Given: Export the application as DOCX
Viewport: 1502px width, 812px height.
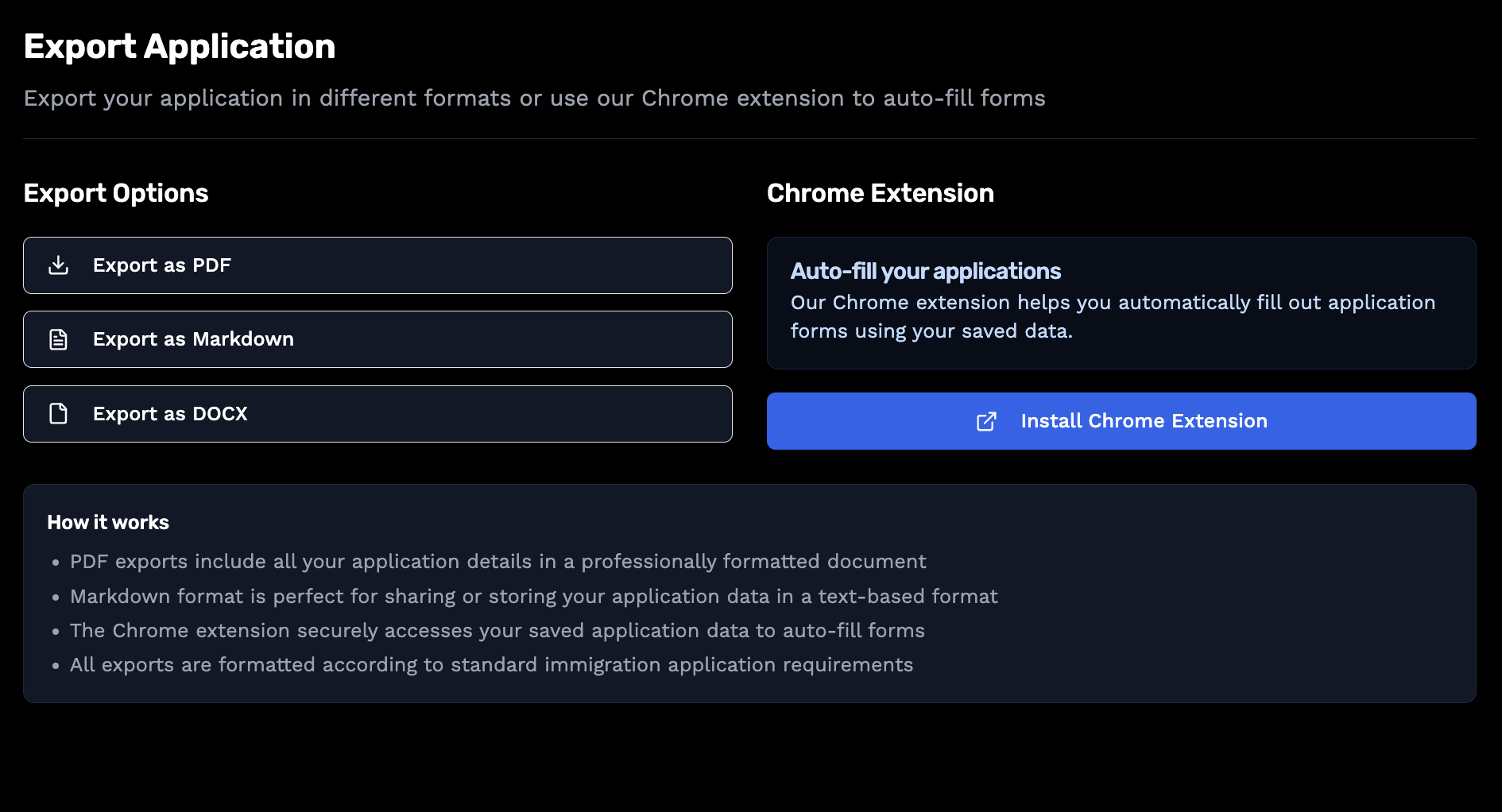Looking at the screenshot, I should click(377, 413).
